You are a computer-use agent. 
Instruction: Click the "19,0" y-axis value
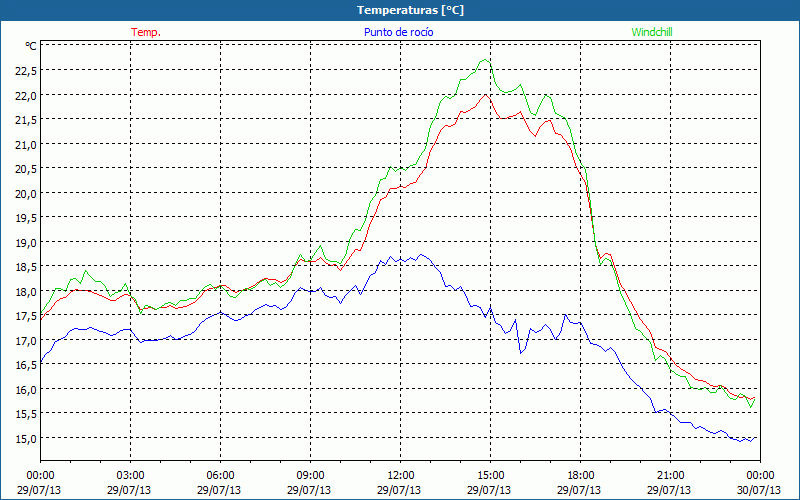(x=27, y=243)
